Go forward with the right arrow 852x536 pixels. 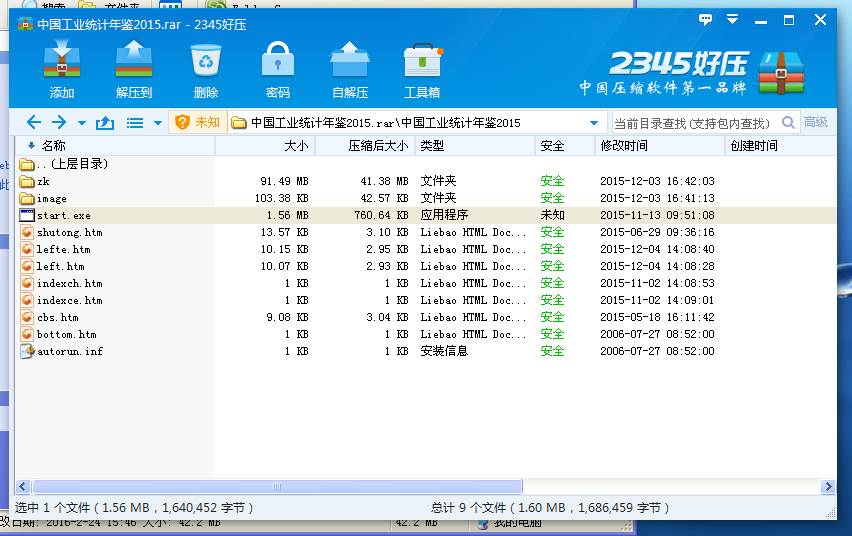(x=59, y=122)
